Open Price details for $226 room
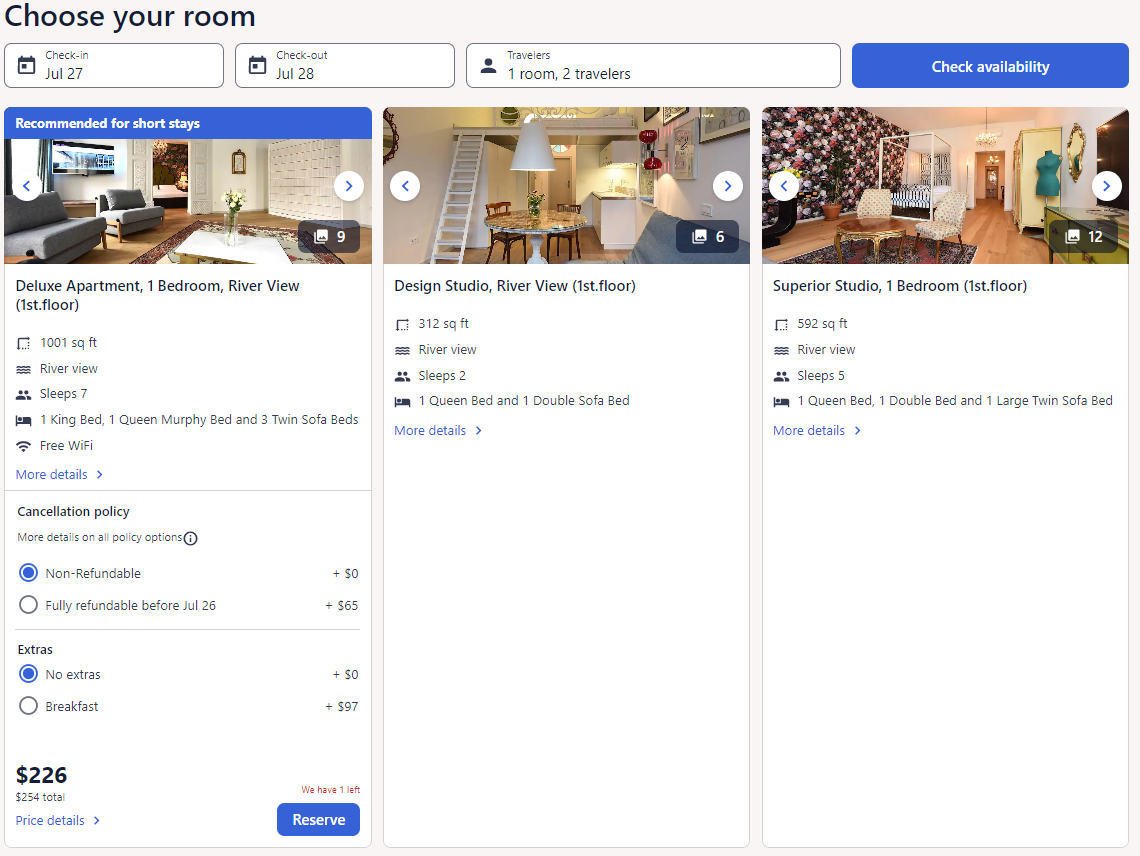The width and height of the screenshot is (1140, 856). click(x=58, y=820)
